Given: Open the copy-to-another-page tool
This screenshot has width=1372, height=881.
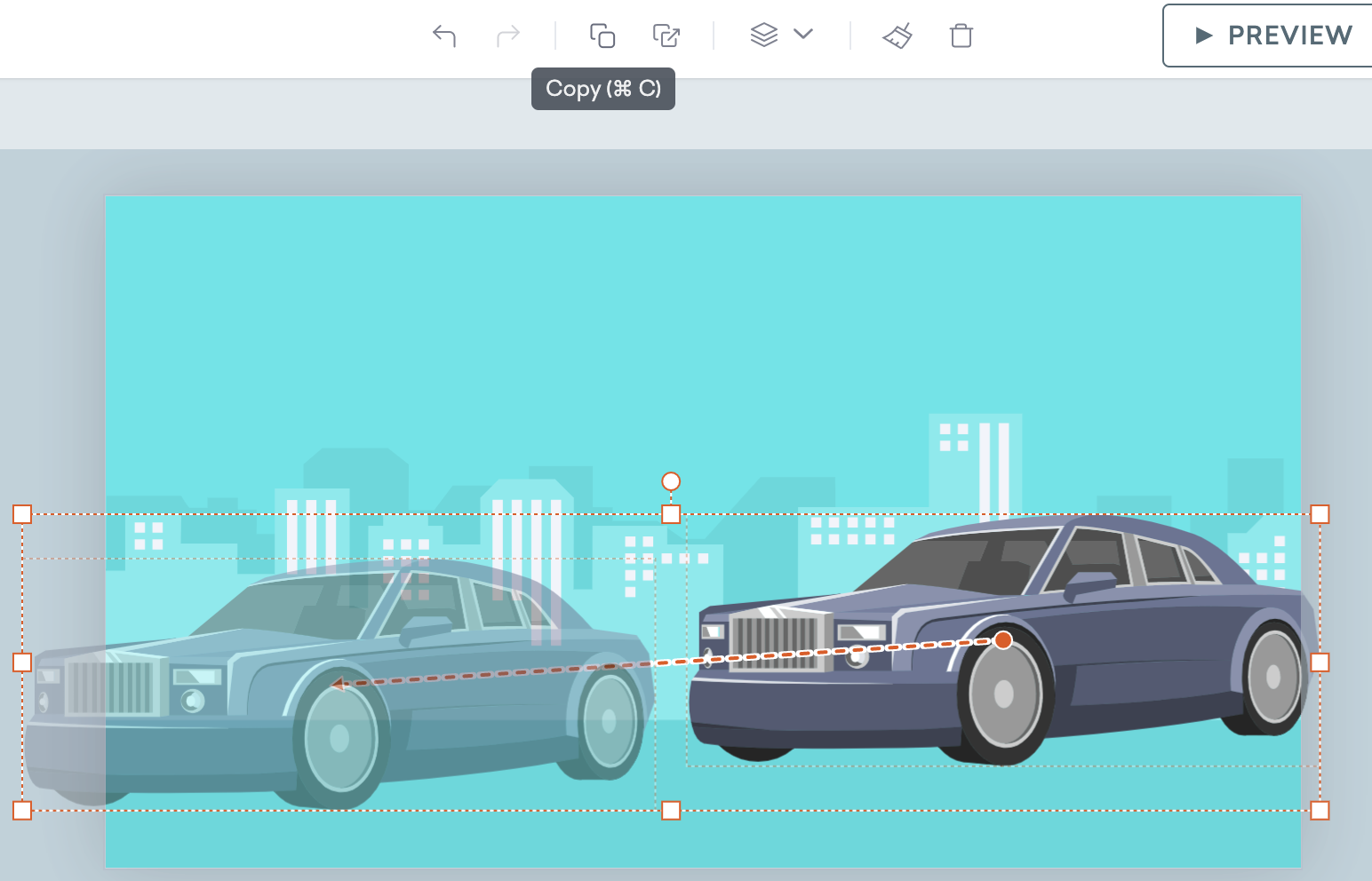Looking at the screenshot, I should point(666,36).
